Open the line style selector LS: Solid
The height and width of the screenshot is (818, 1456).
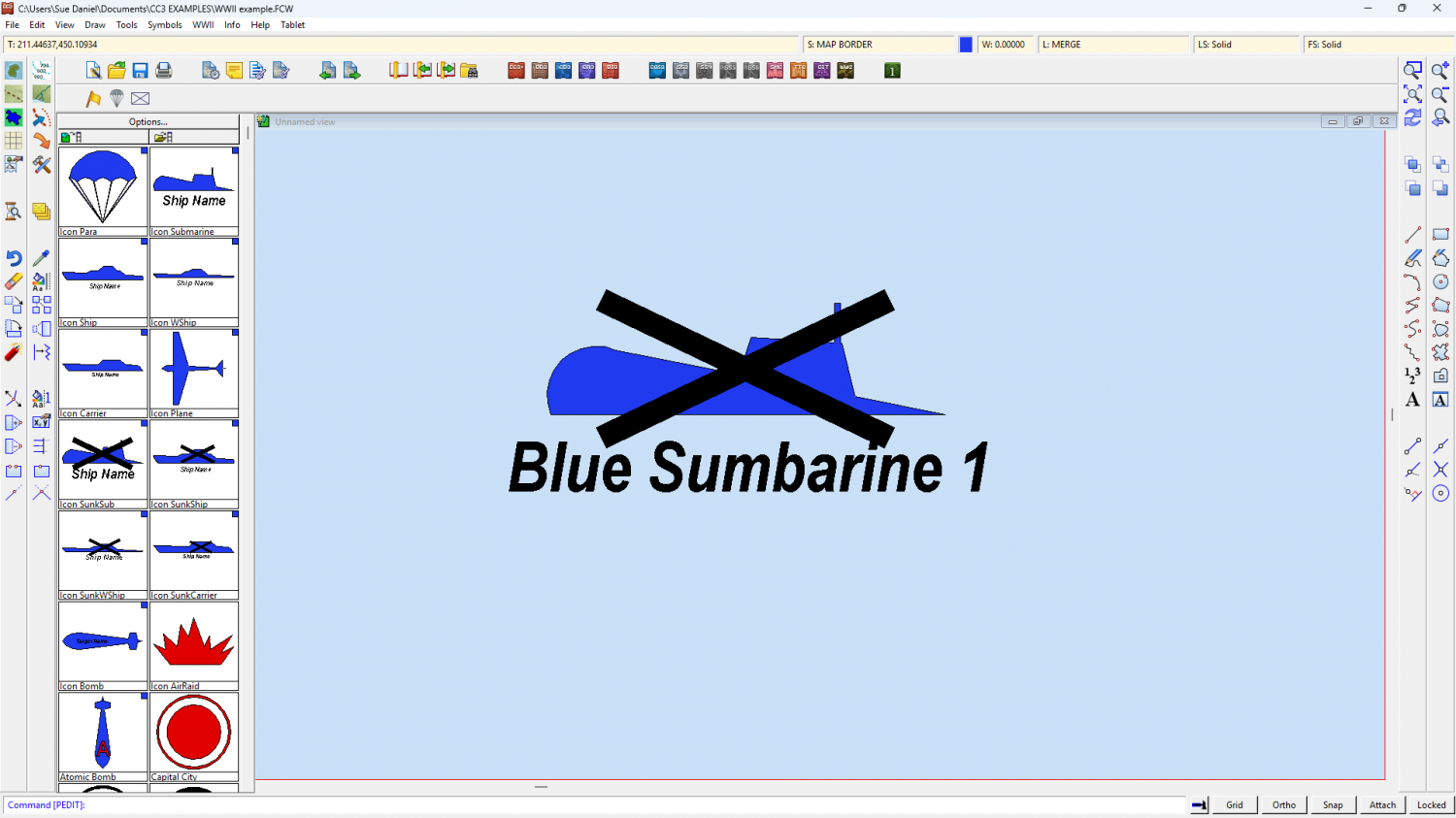[x=1245, y=45]
